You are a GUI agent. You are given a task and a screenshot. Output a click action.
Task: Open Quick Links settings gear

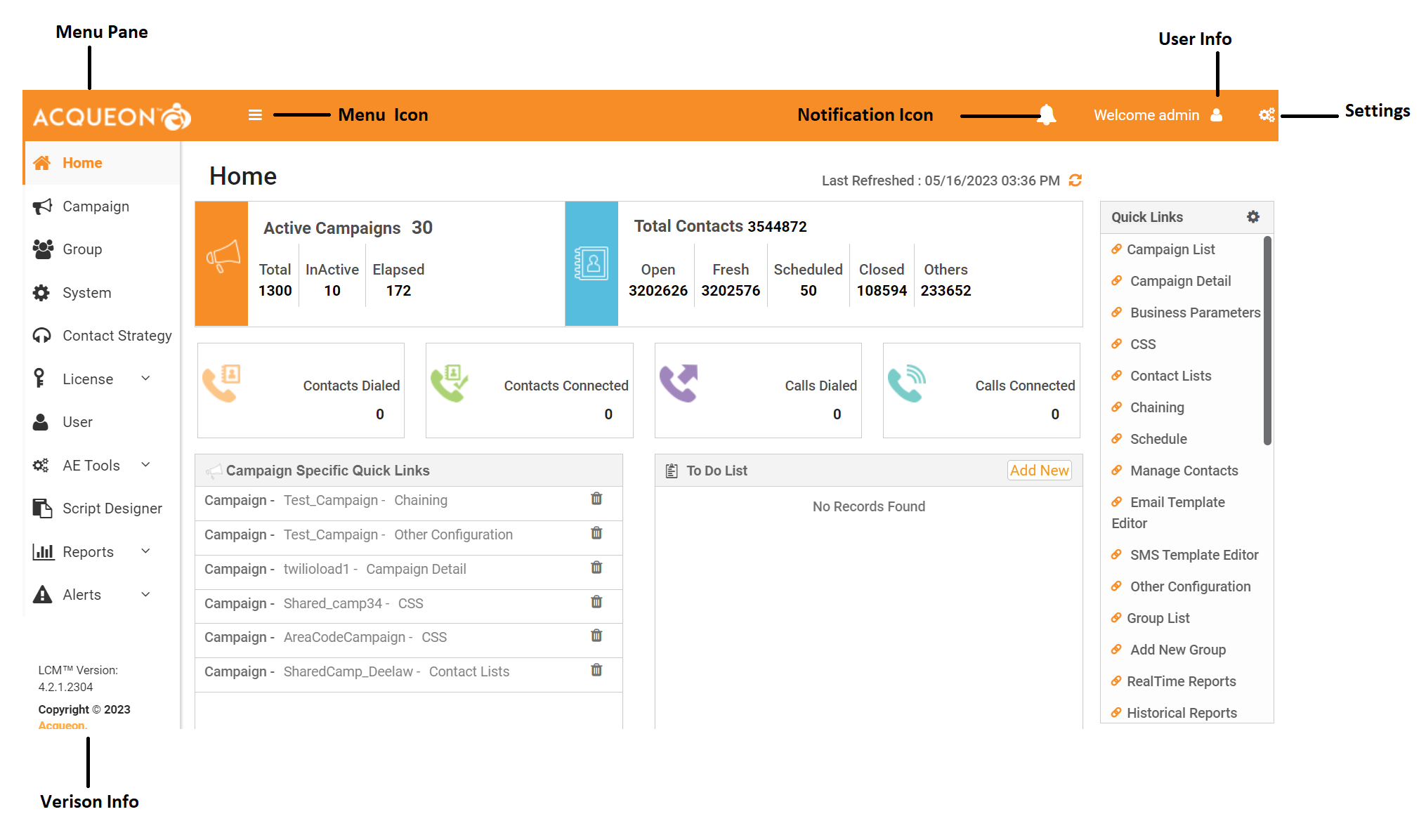point(1253,217)
